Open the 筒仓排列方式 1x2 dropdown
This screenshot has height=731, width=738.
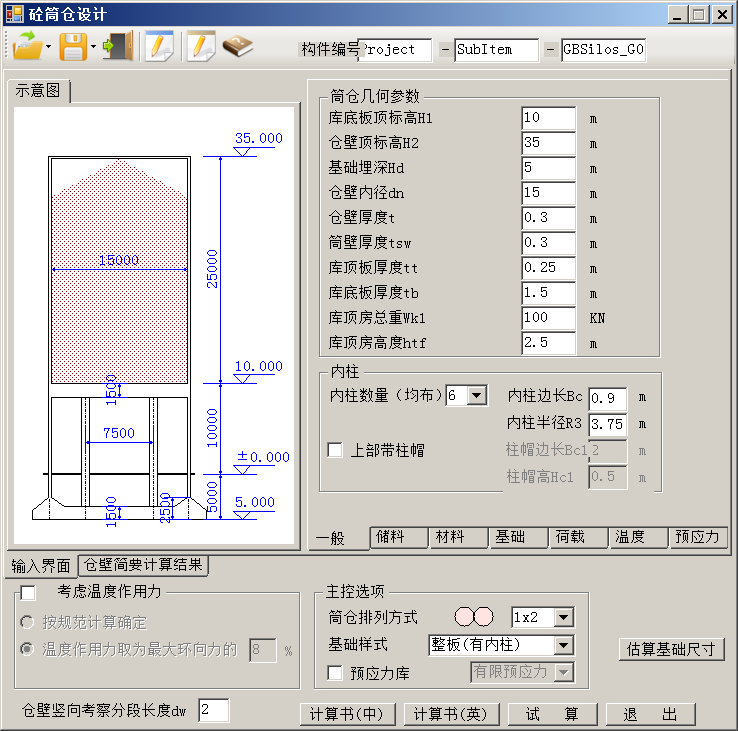click(563, 617)
